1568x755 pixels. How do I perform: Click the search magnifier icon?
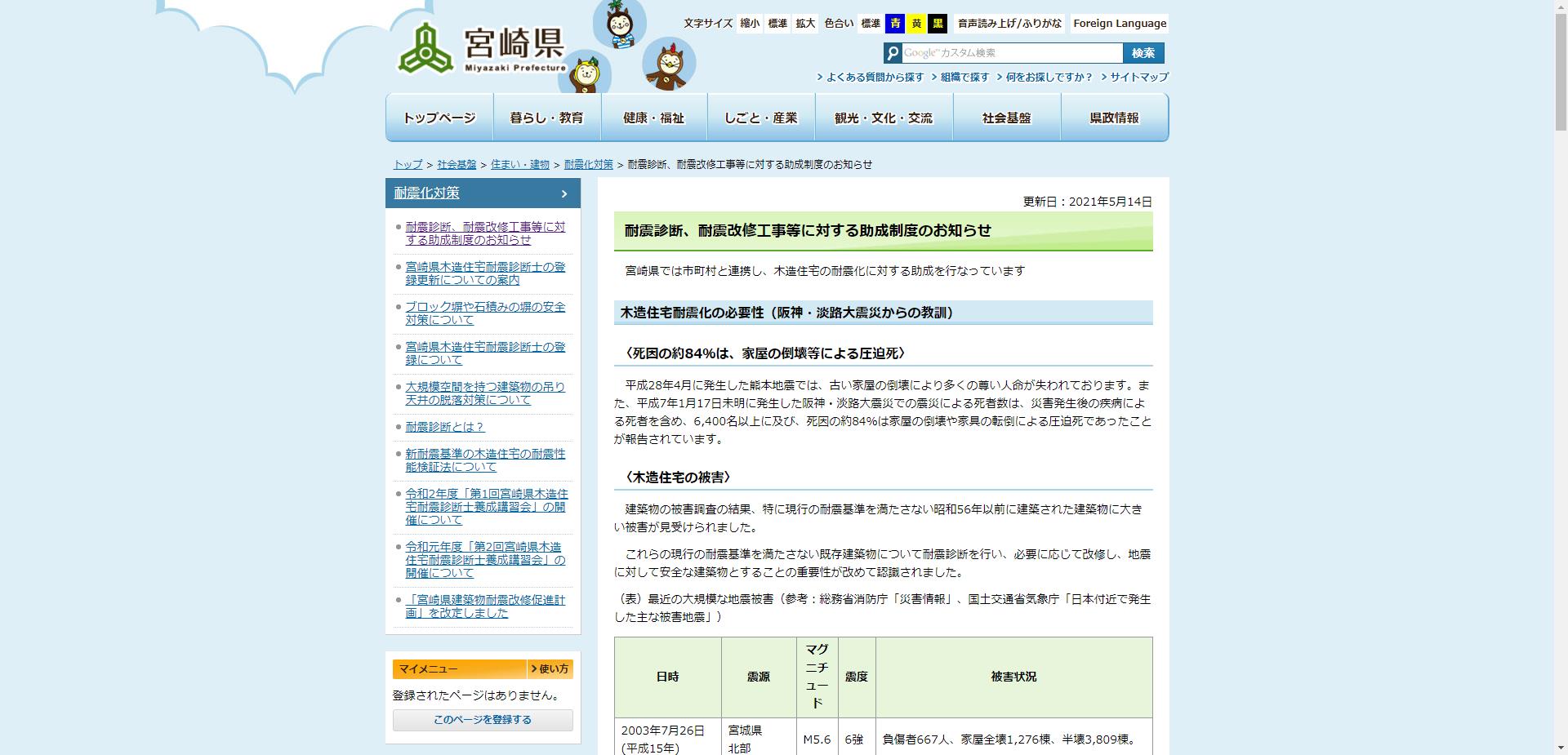(893, 53)
